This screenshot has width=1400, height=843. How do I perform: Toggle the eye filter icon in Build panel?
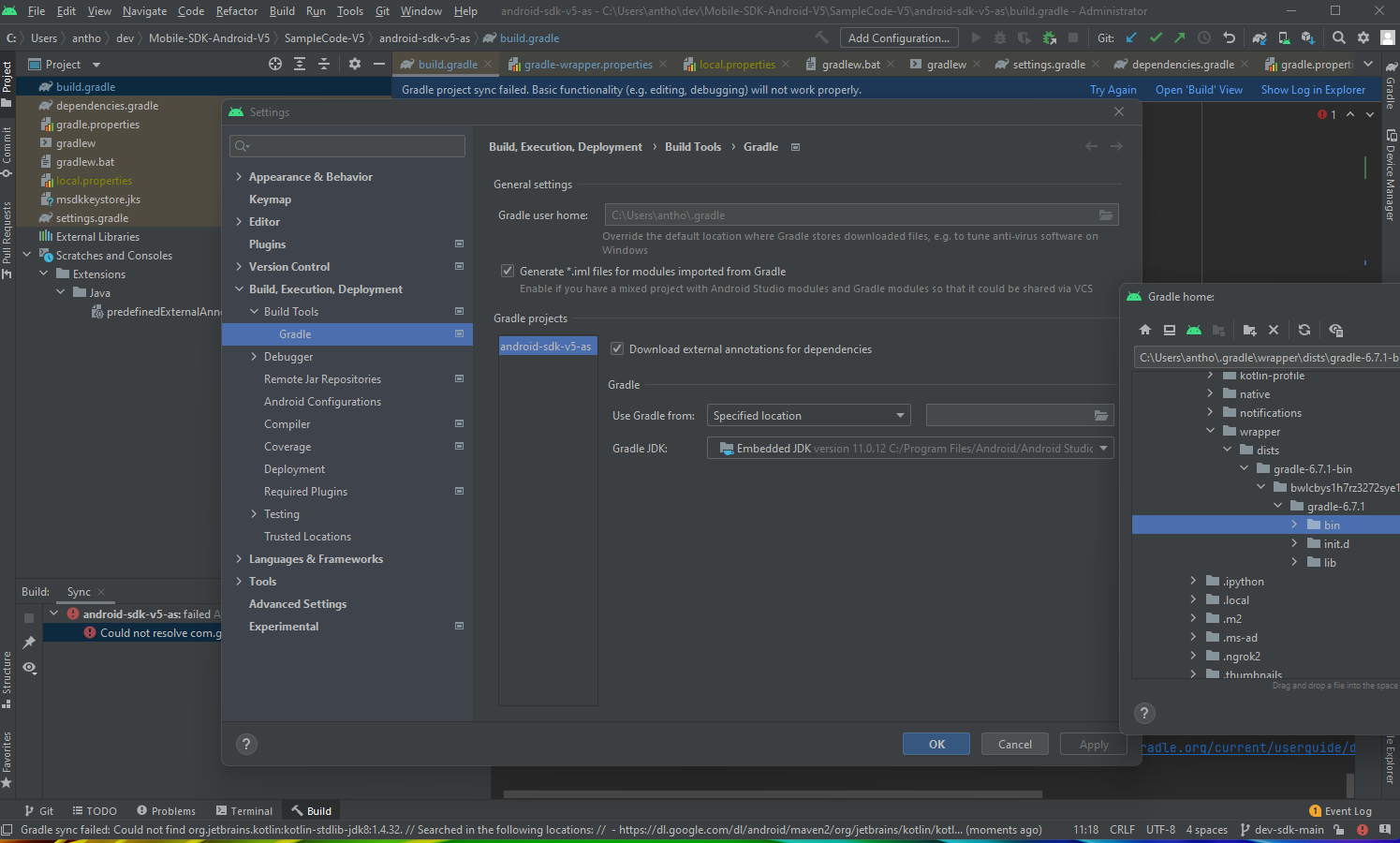tap(29, 668)
